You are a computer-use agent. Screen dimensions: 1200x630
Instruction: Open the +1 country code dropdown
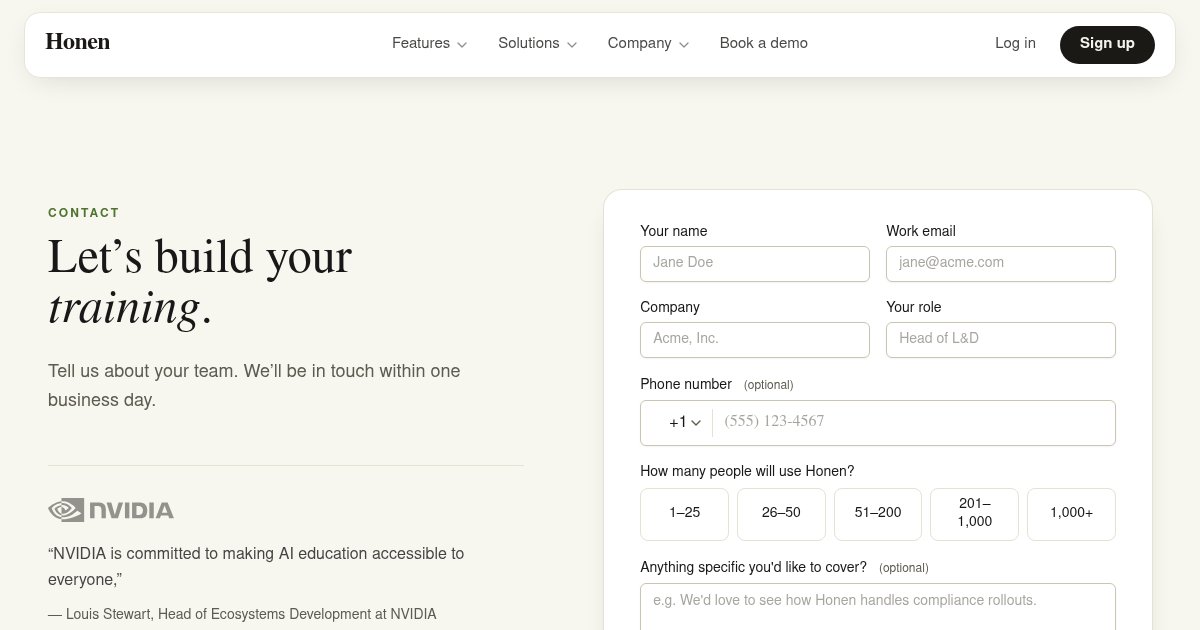pyautogui.click(x=685, y=422)
